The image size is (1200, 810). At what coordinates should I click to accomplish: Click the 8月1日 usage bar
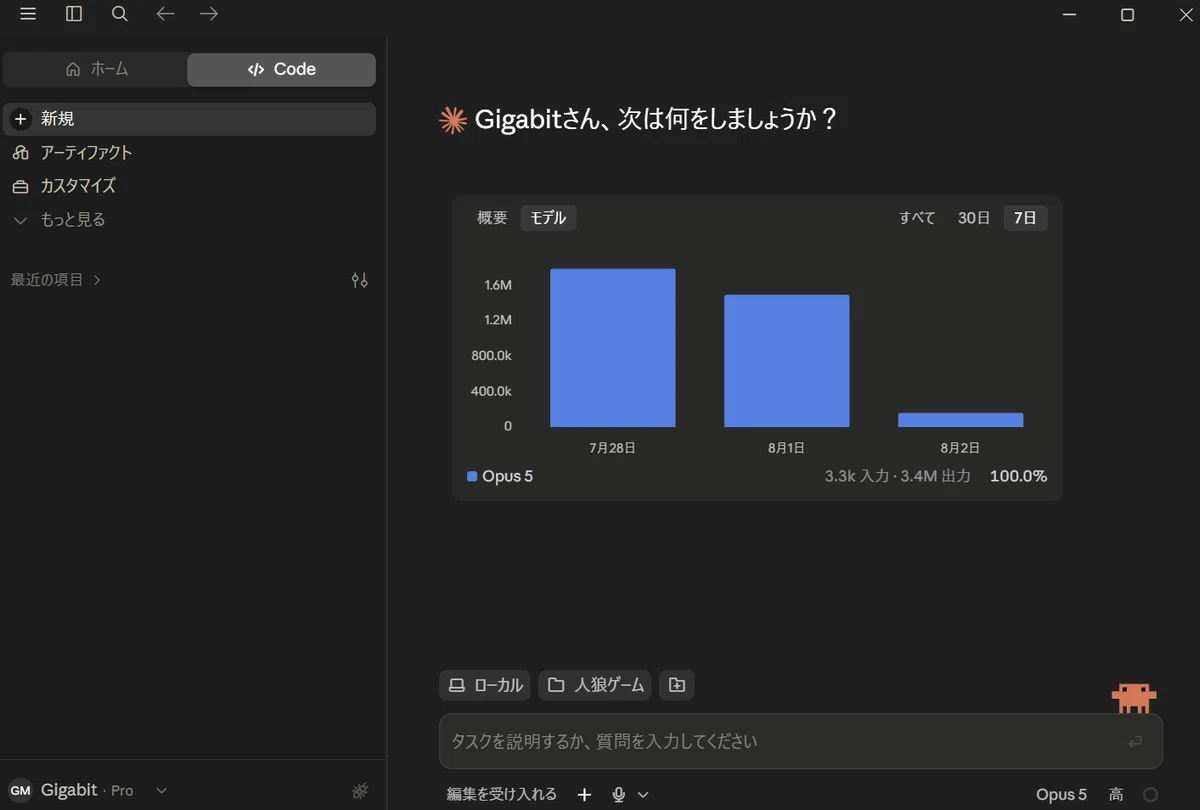pyautogui.click(x=787, y=361)
